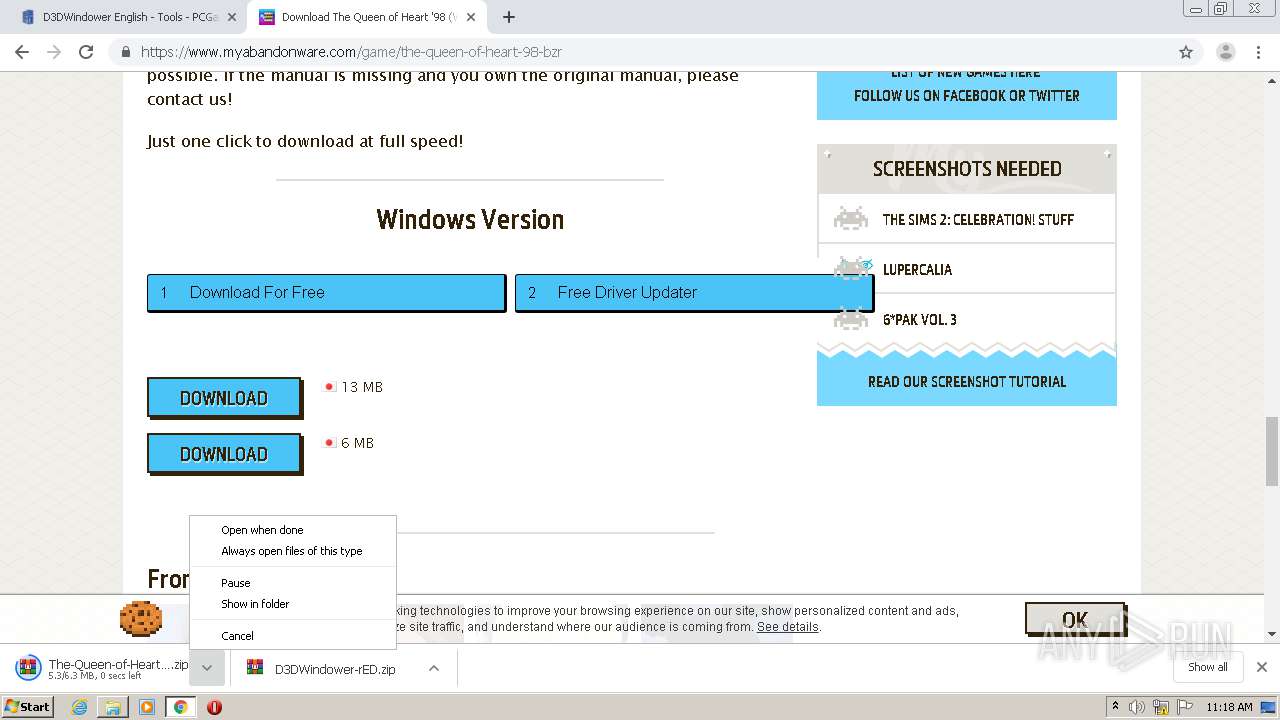Click the Free Driver Updater button
This screenshot has height=720, width=1280.
pos(694,292)
